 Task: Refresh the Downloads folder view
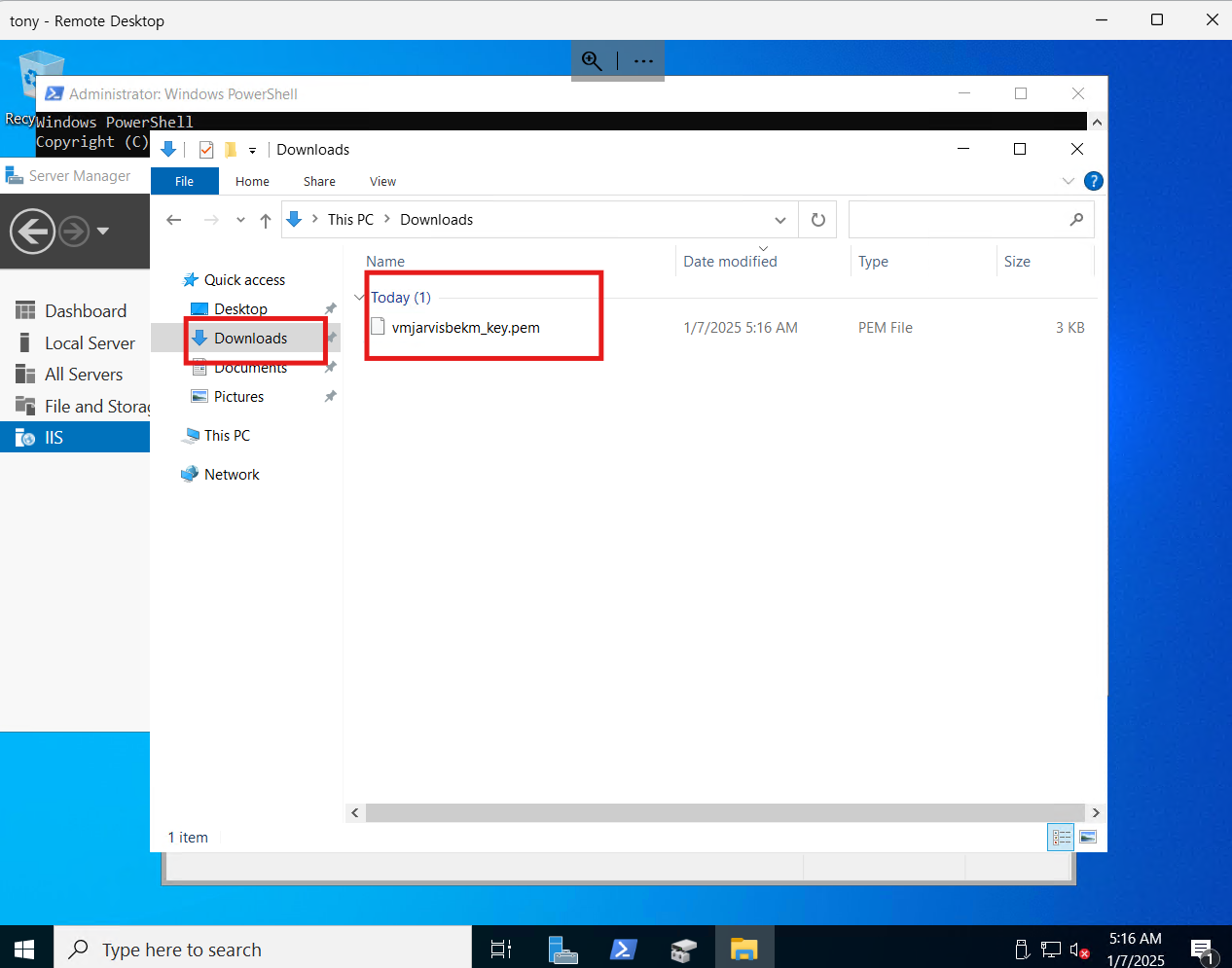pos(818,220)
